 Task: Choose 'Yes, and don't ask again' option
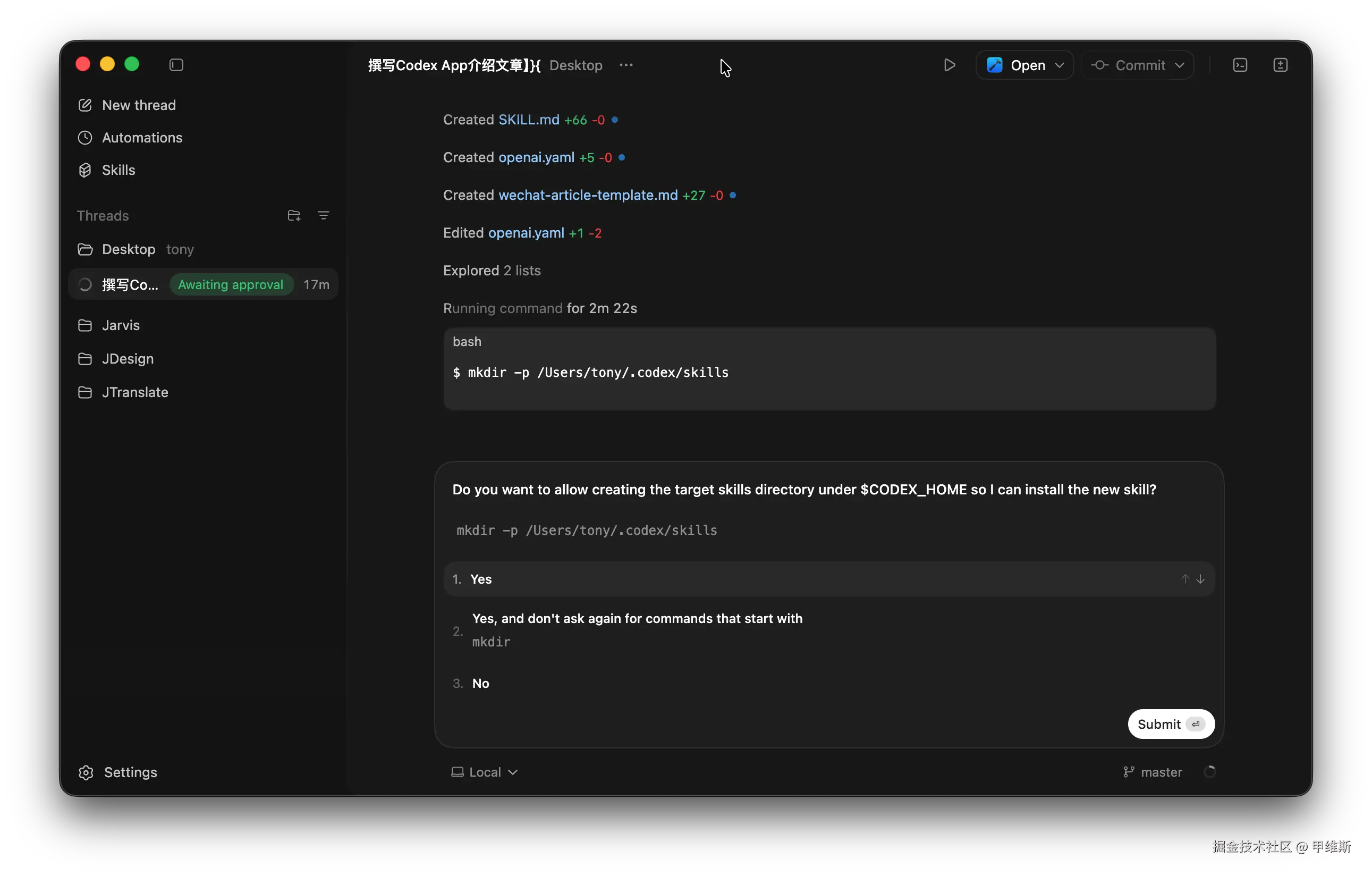[x=637, y=619]
